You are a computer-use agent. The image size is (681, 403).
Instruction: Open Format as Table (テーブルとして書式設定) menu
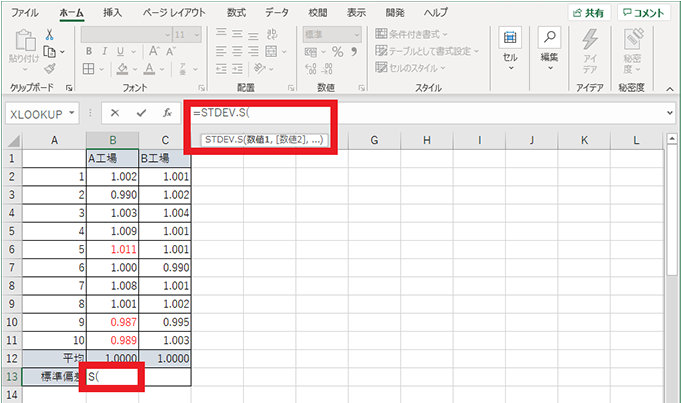click(x=427, y=51)
